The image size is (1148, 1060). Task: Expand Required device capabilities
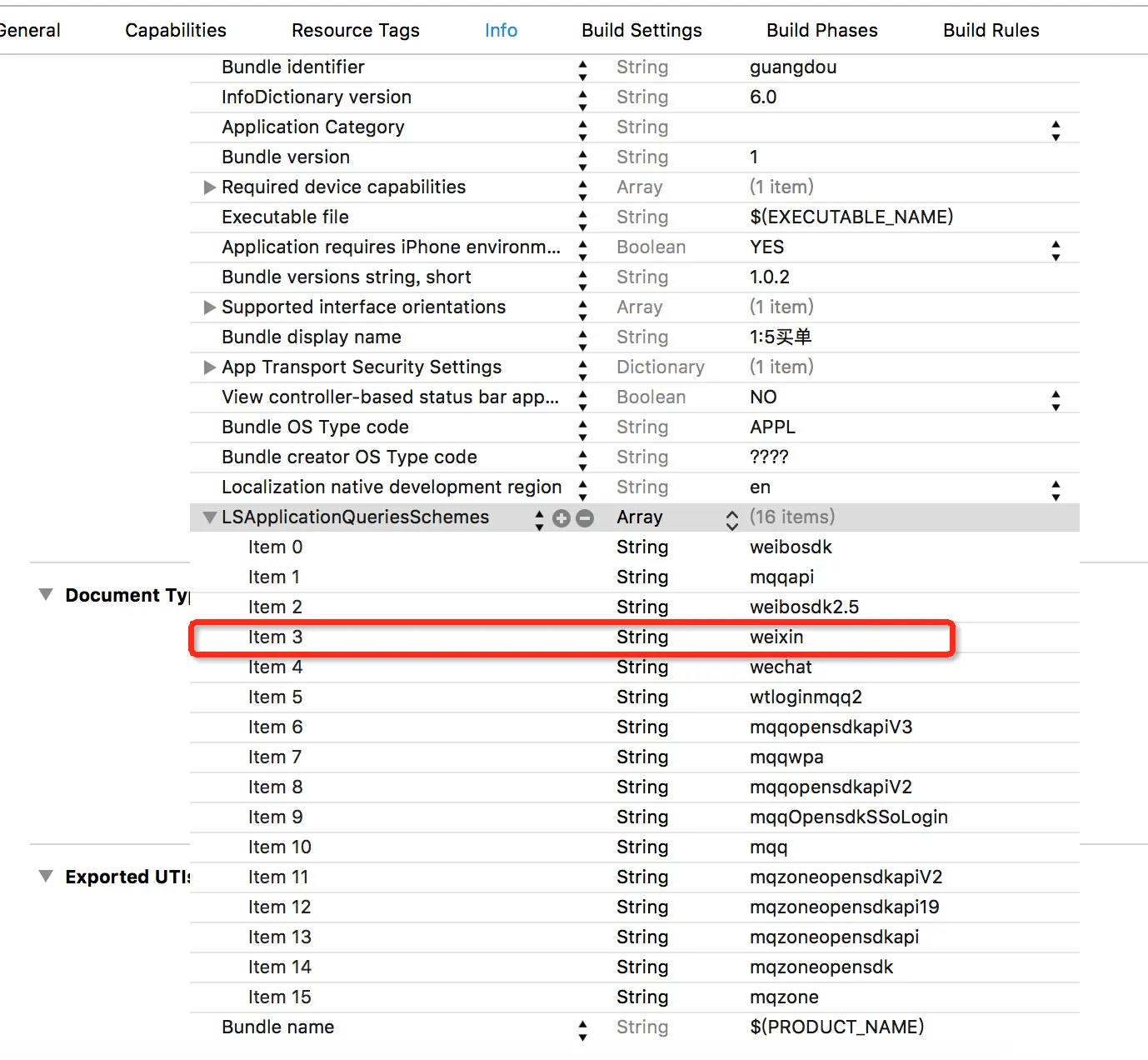point(210,187)
